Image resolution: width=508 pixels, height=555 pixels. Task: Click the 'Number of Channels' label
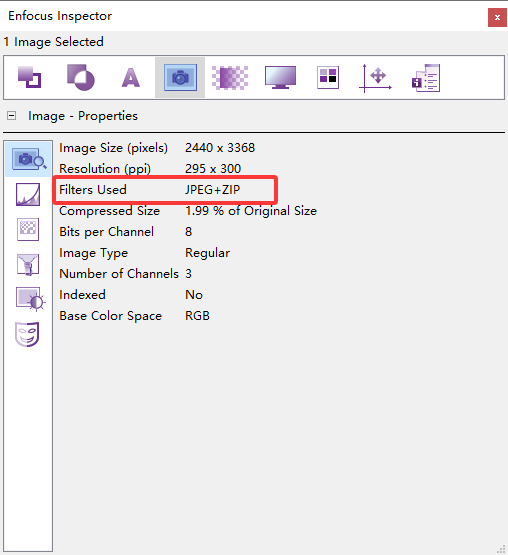point(119,274)
